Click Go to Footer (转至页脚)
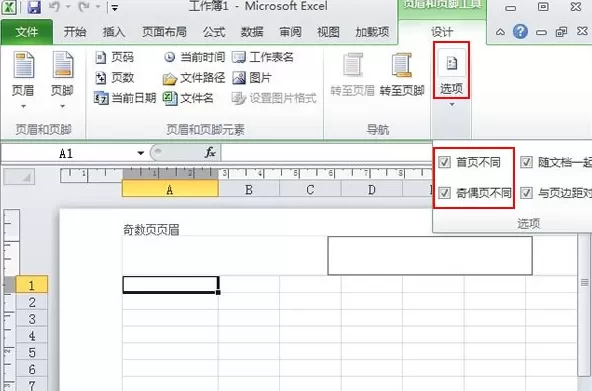Viewport: 592px width, 391px height. point(402,75)
